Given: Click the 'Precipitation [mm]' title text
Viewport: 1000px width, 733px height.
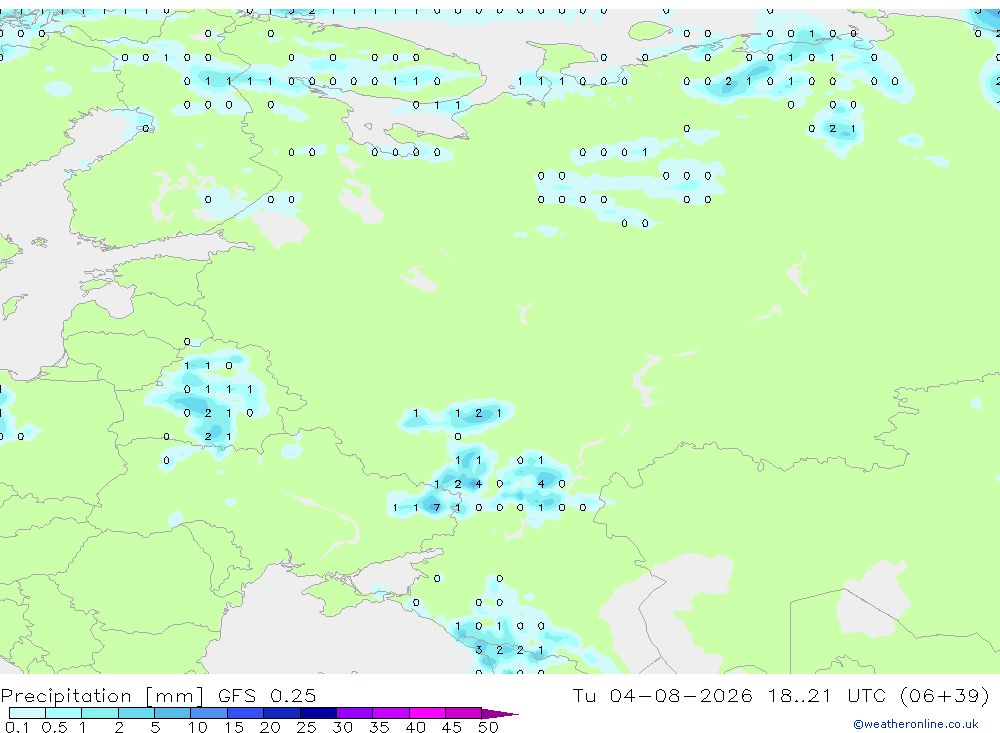Looking at the screenshot, I should [102, 695].
